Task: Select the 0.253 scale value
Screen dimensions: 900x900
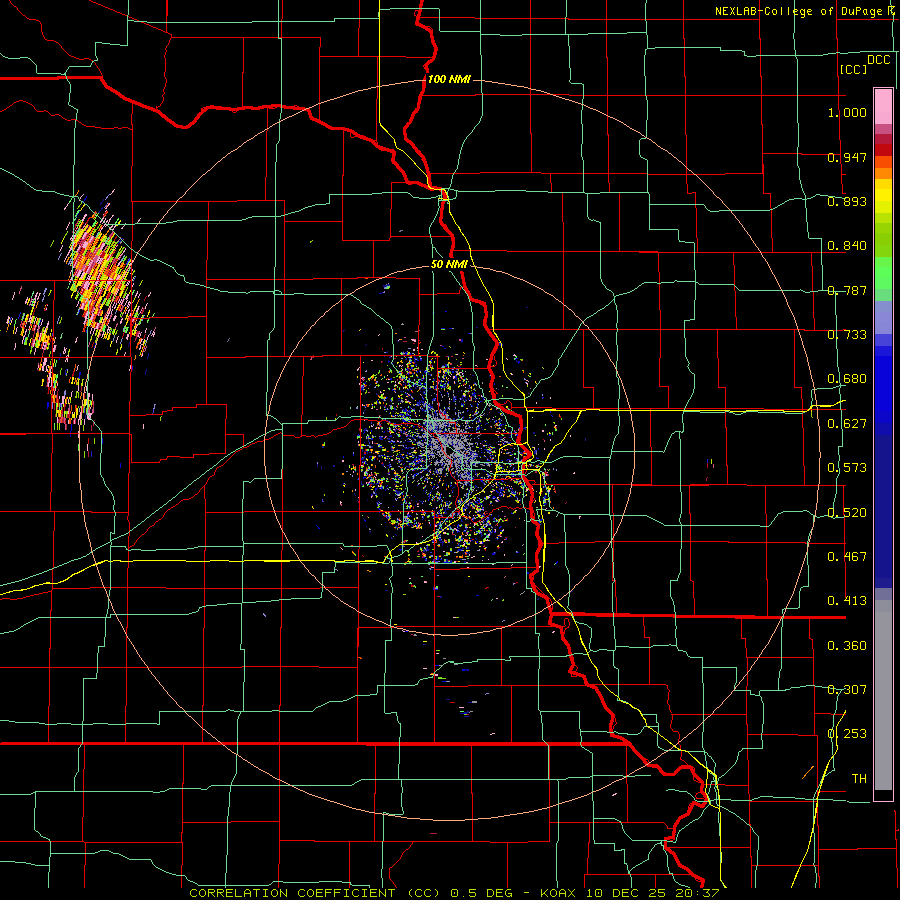Action: pyautogui.click(x=847, y=734)
